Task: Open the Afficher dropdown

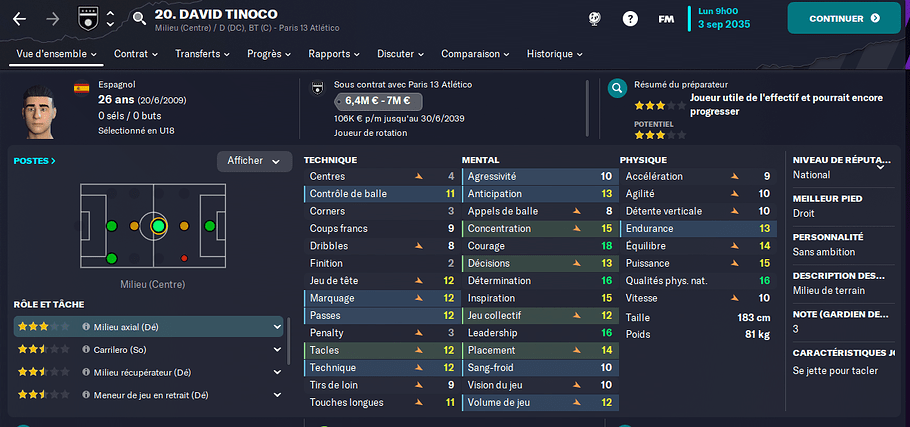Action: 254,161
